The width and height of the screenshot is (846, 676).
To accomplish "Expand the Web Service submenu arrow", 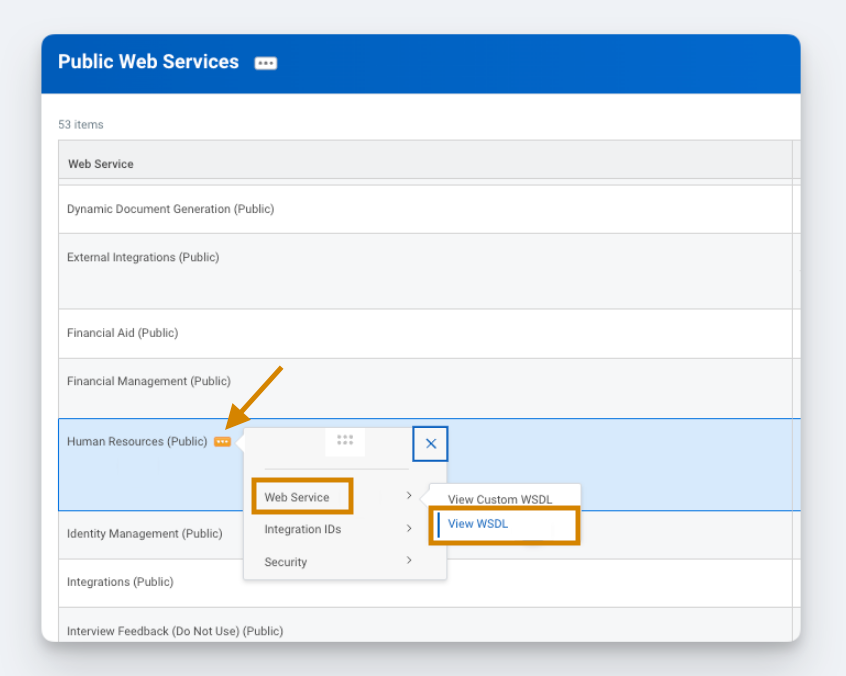I will [409, 496].
